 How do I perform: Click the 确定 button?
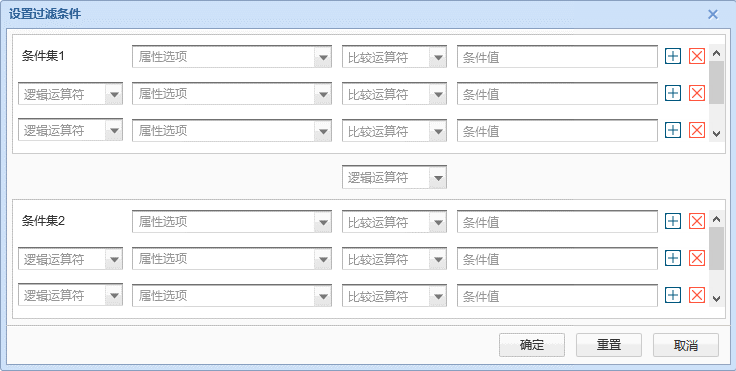point(532,345)
